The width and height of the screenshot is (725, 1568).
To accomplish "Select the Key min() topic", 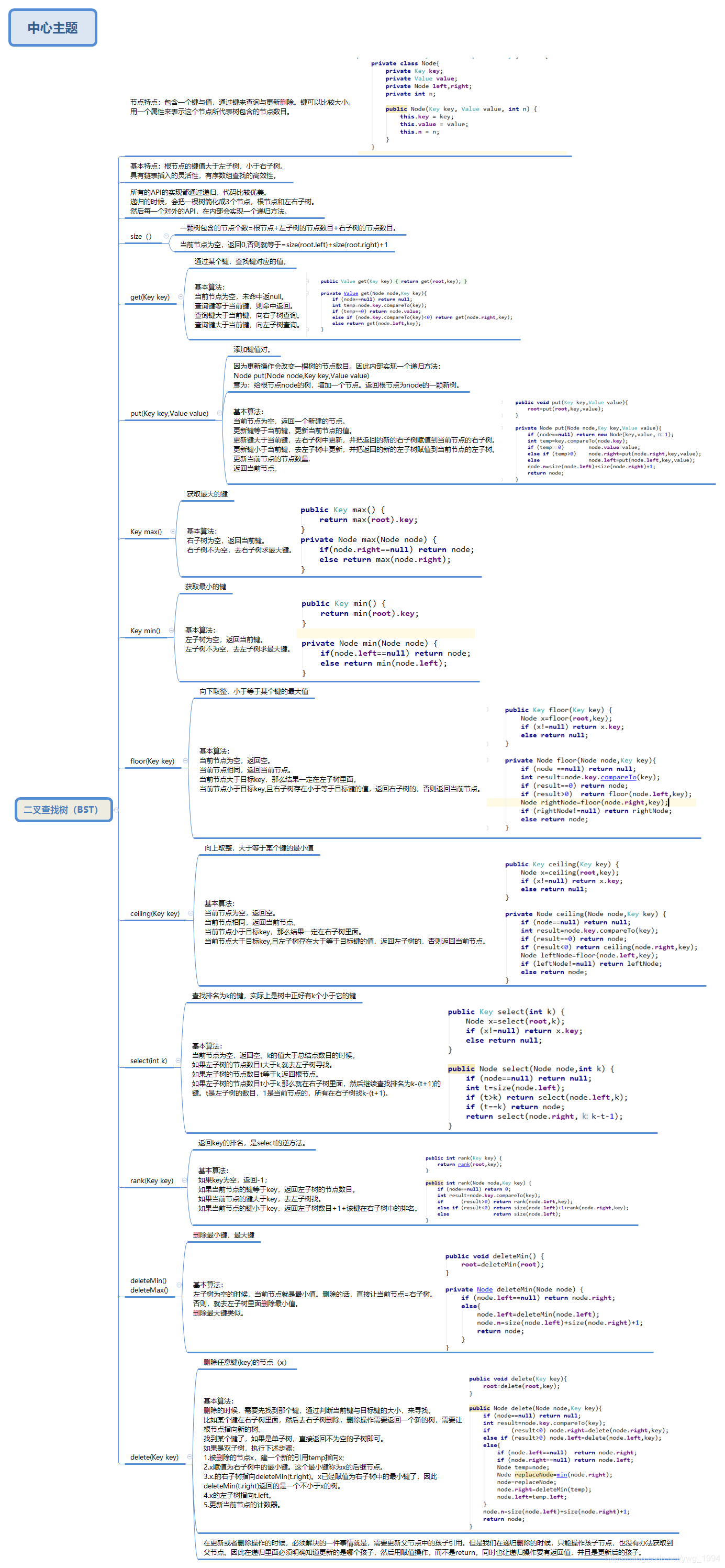I will coord(146,631).
